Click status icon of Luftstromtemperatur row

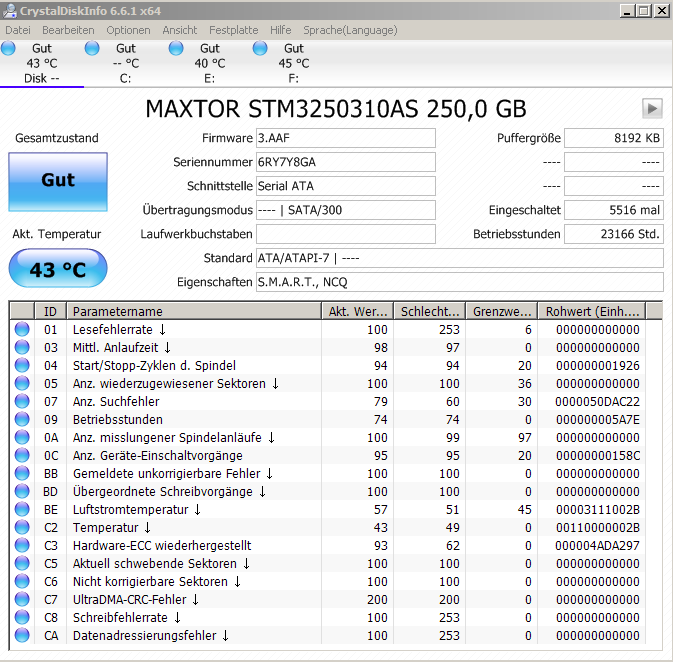[22, 510]
